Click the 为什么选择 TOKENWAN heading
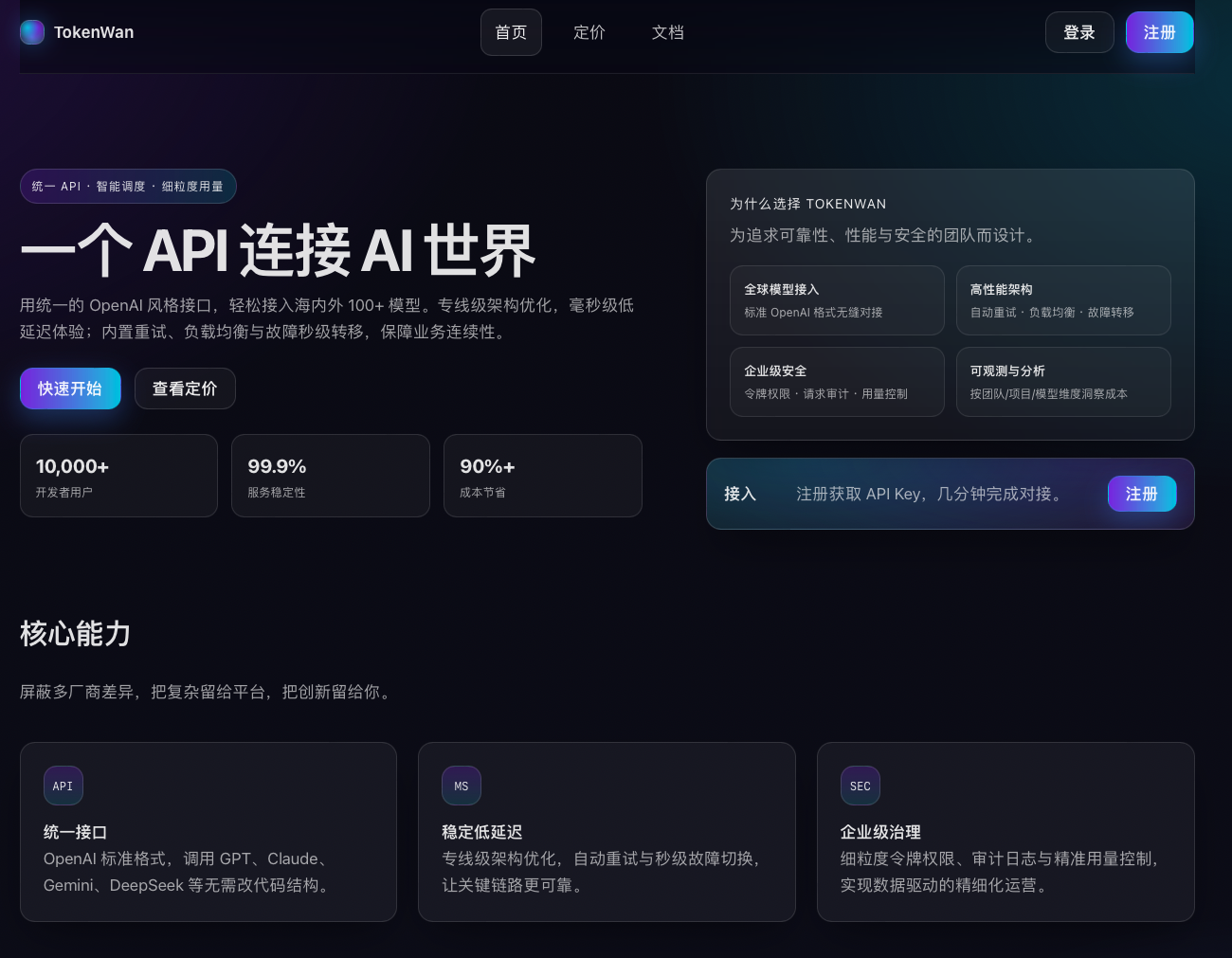1232x958 pixels. point(808,204)
